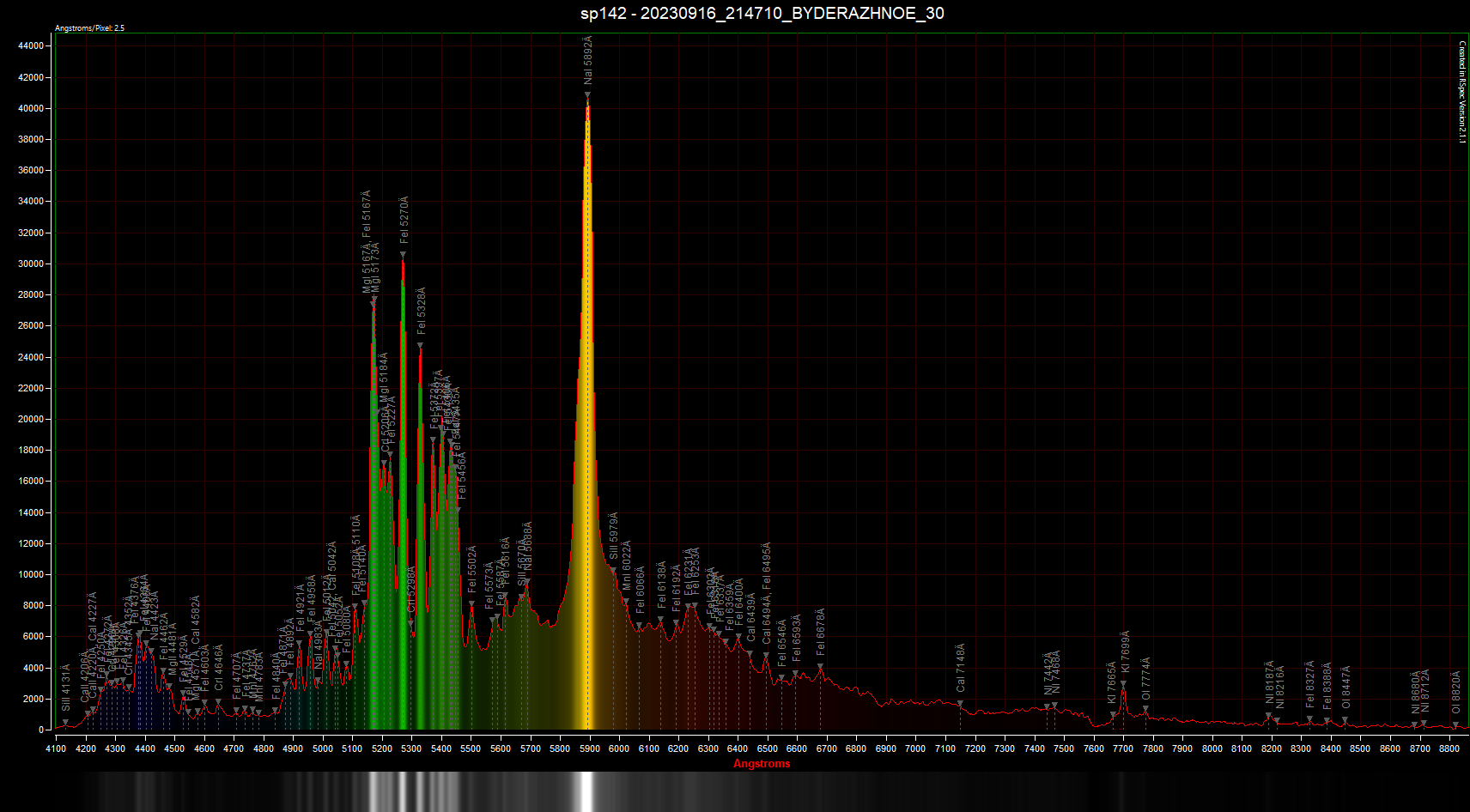Click the NaI 5892Å line label

[x=588, y=58]
